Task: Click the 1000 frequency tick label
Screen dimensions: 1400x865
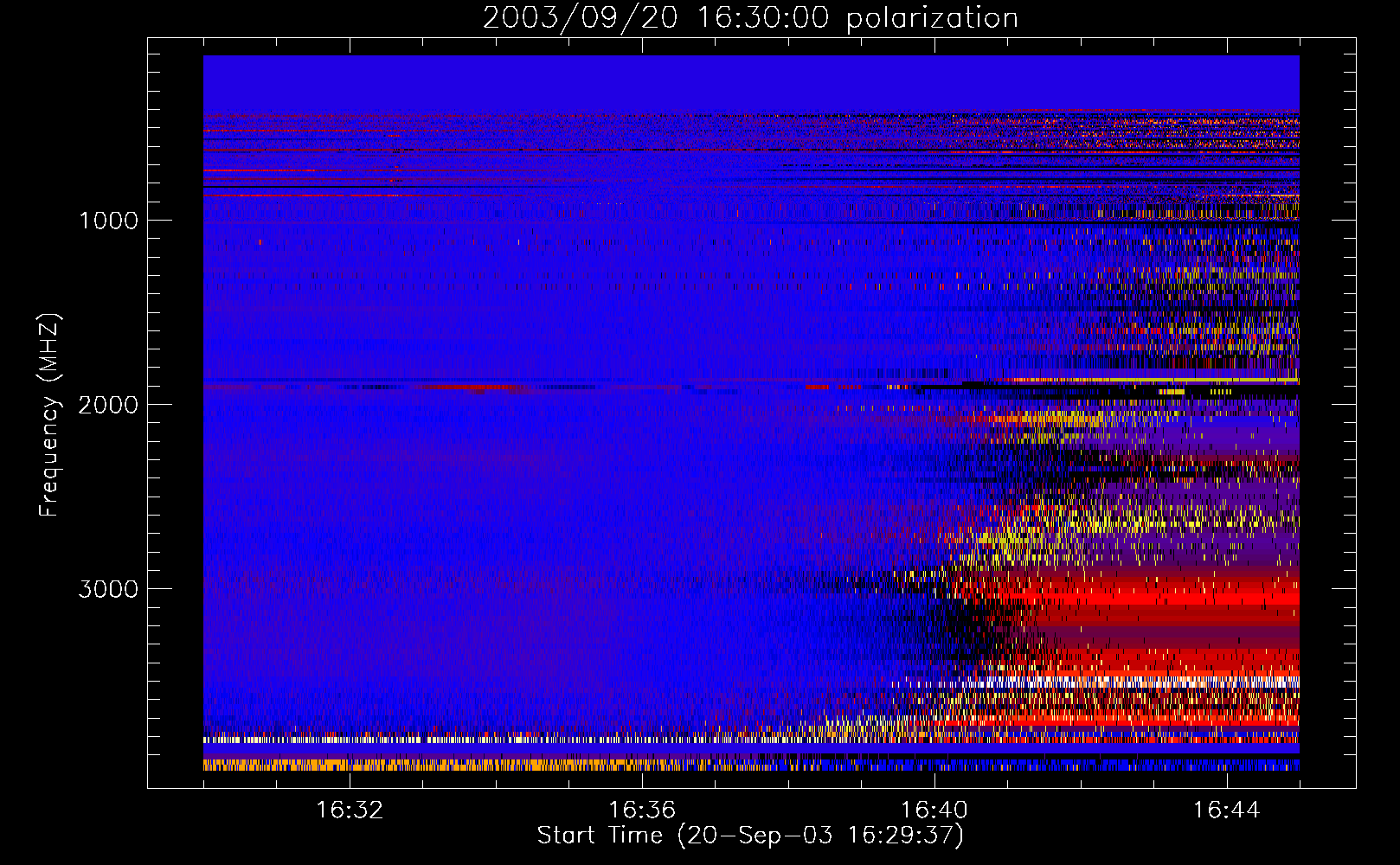Action: click(x=108, y=221)
